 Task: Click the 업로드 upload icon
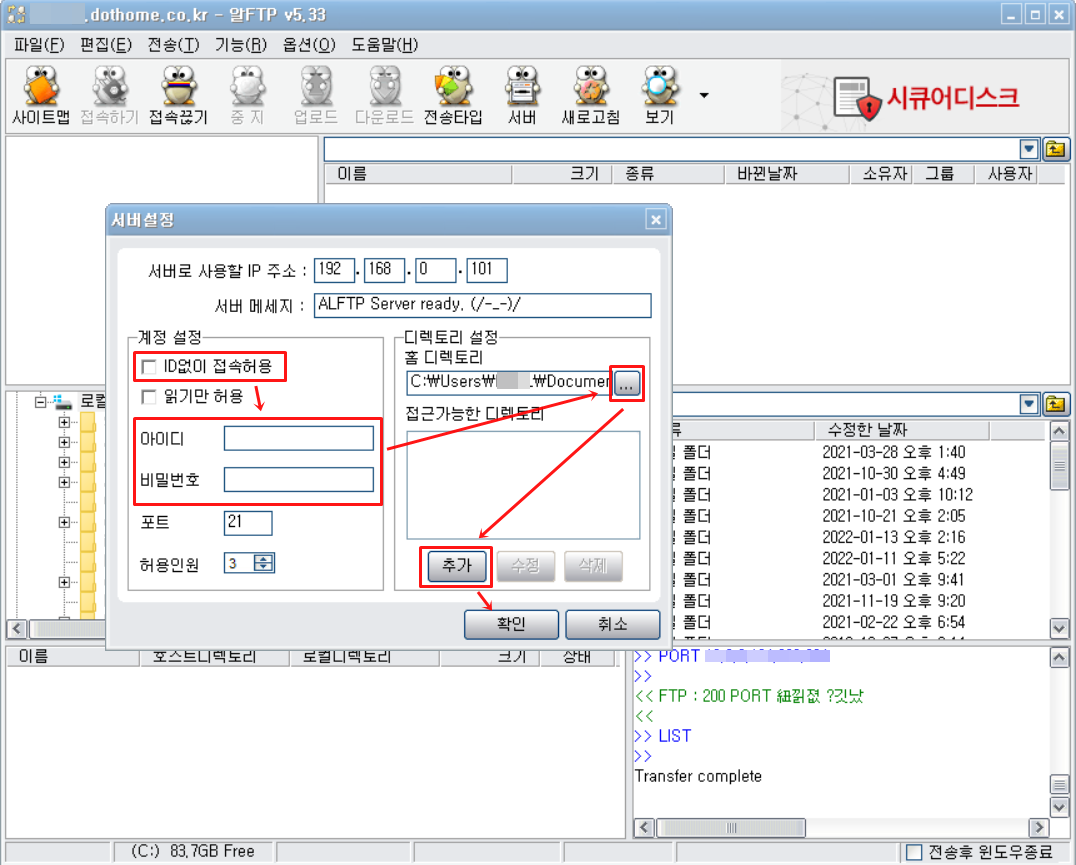(316, 95)
